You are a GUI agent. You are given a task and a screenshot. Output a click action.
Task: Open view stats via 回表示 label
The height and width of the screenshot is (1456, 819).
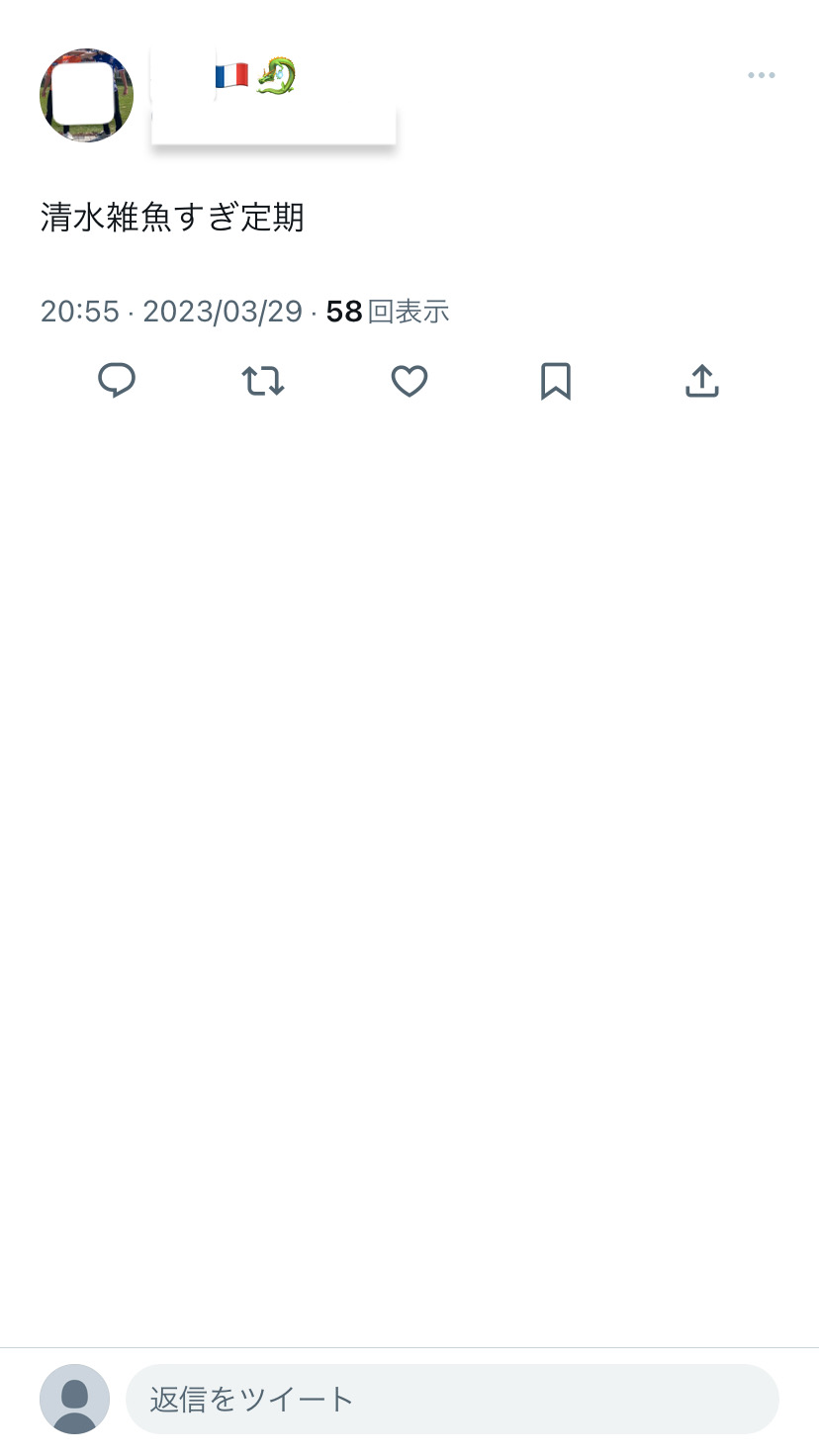coord(409,312)
